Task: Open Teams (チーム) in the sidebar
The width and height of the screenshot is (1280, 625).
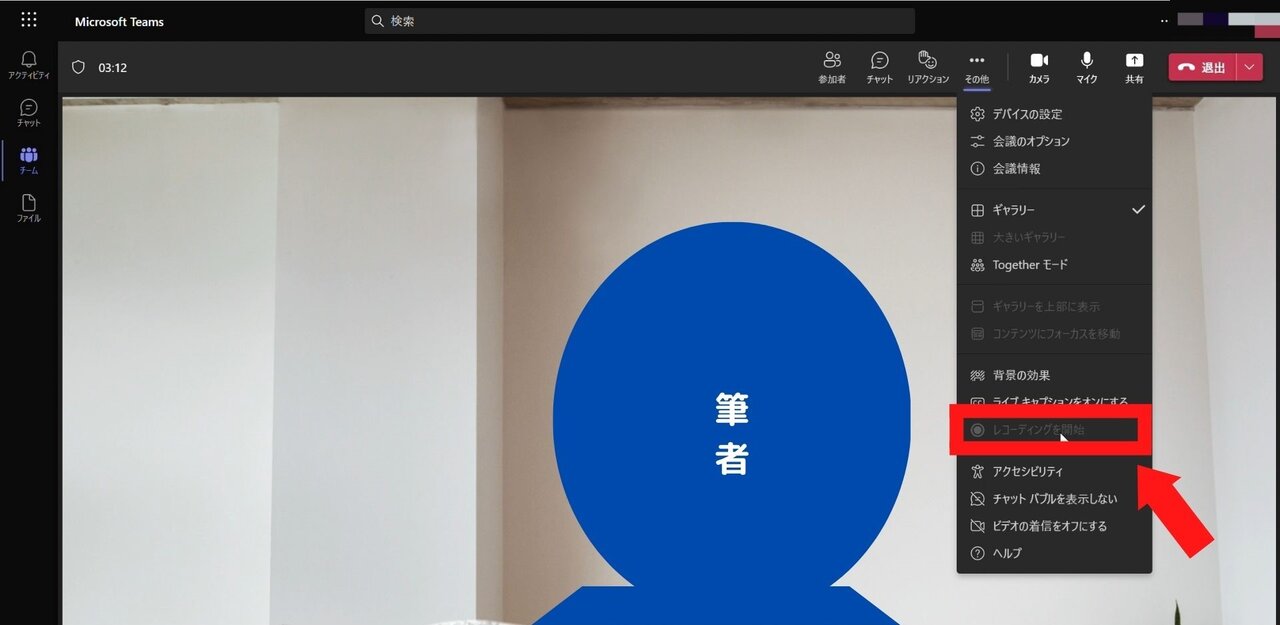Action: click(29, 160)
